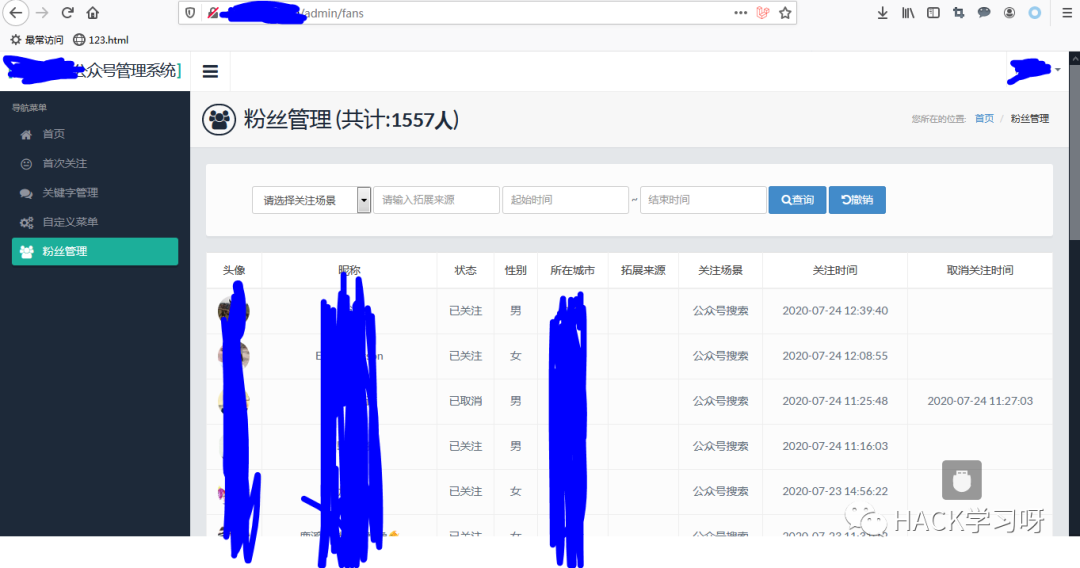Click the 粉丝管理 breadcrumb text
1080x568 pixels.
point(1030,118)
